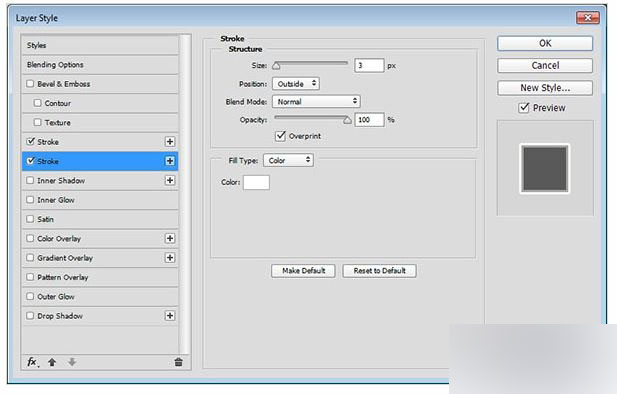The image size is (617, 394).
Task: Add another Color Overlay with plus icon
Action: pyautogui.click(x=170, y=238)
